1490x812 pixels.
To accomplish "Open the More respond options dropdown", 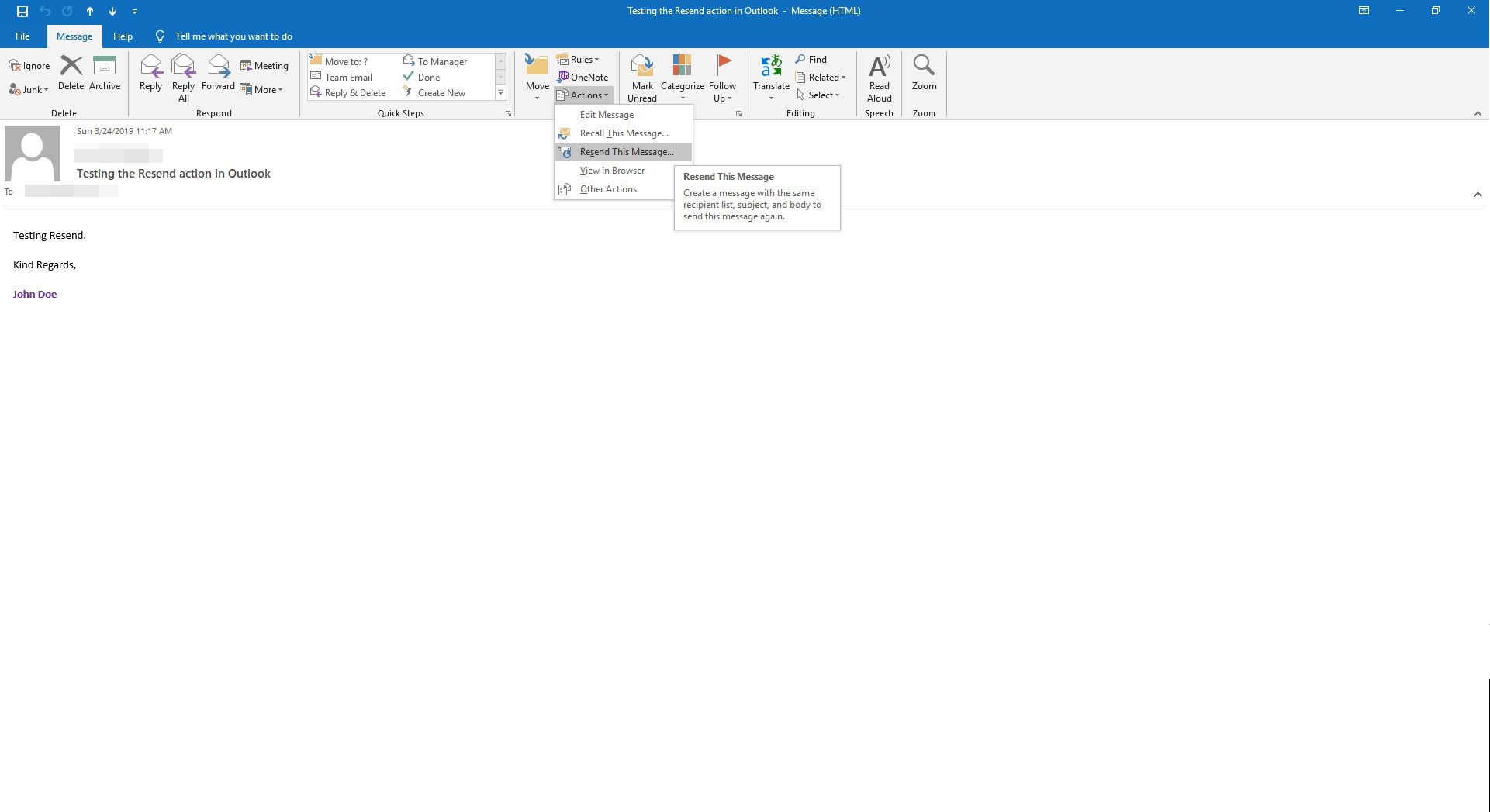I will [262, 90].
